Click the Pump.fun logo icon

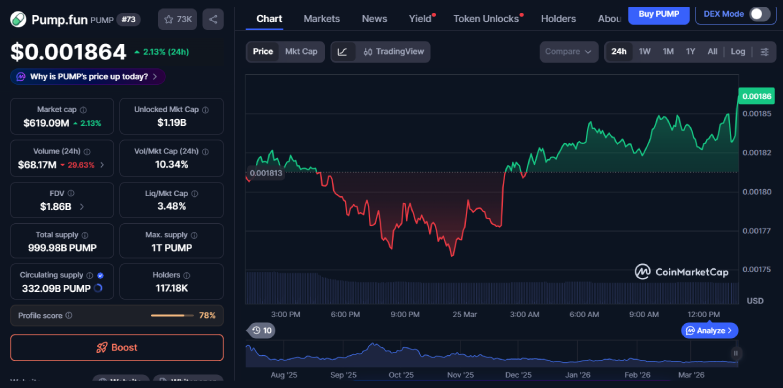click(18, 19)
